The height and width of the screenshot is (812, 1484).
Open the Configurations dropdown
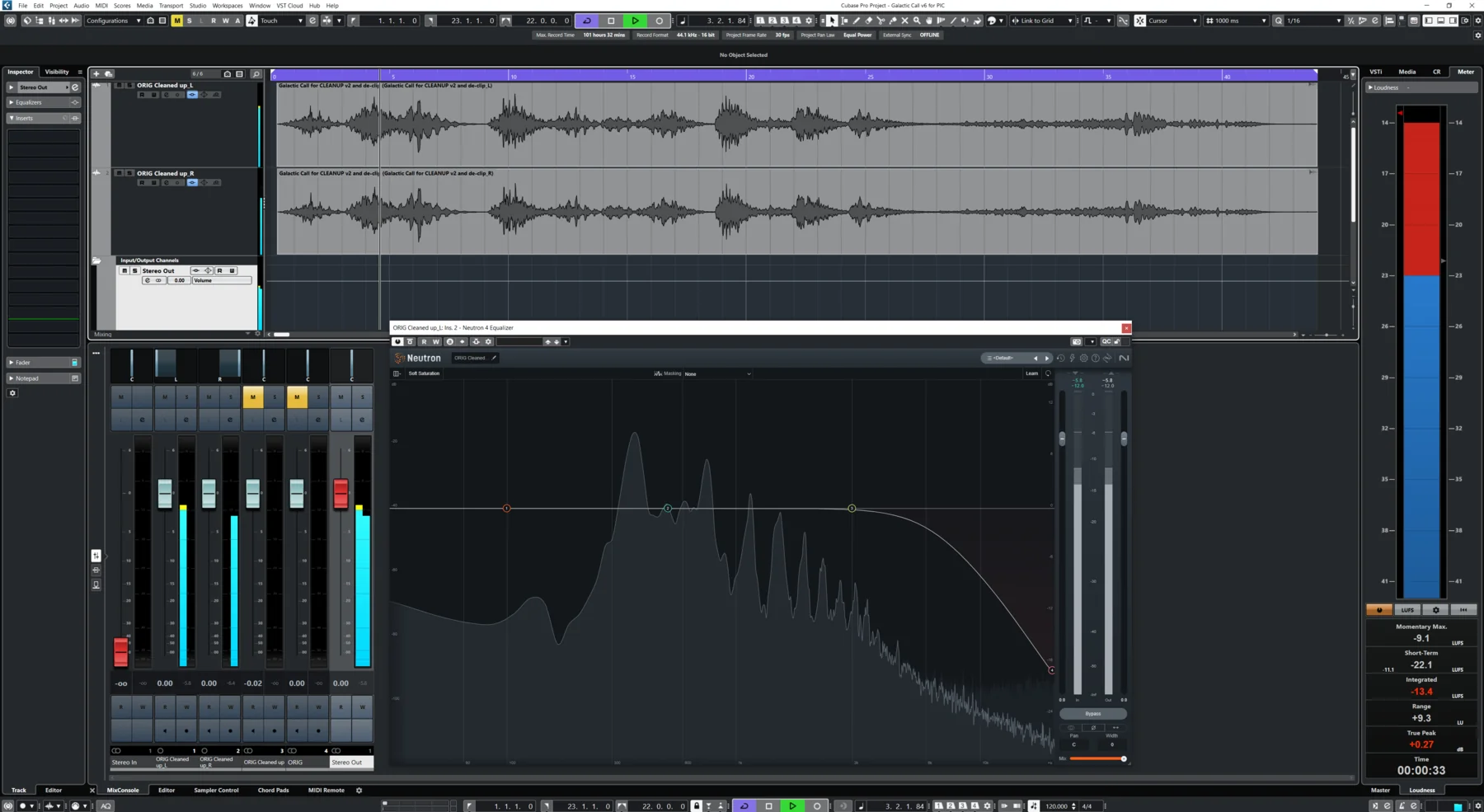[x=113, y=21]
